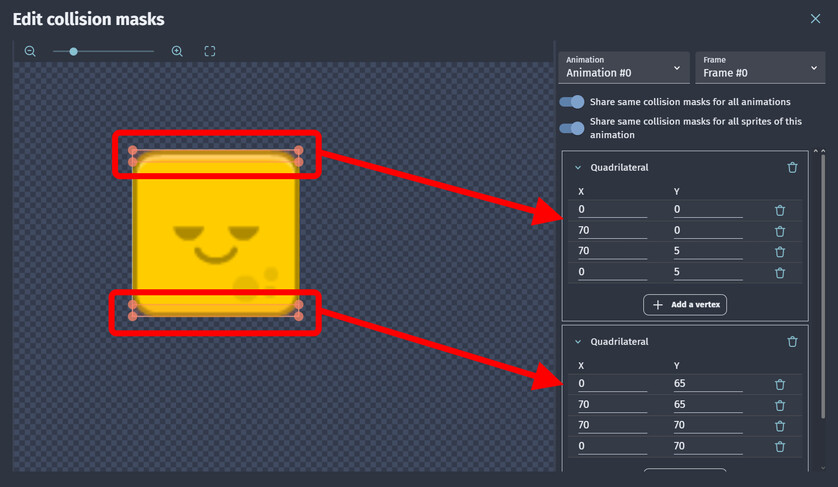Image resolution: width=838 pixels, height=487 pixels.
Task: Click the zoom in magnifier icon
Action: pos(177,51)
